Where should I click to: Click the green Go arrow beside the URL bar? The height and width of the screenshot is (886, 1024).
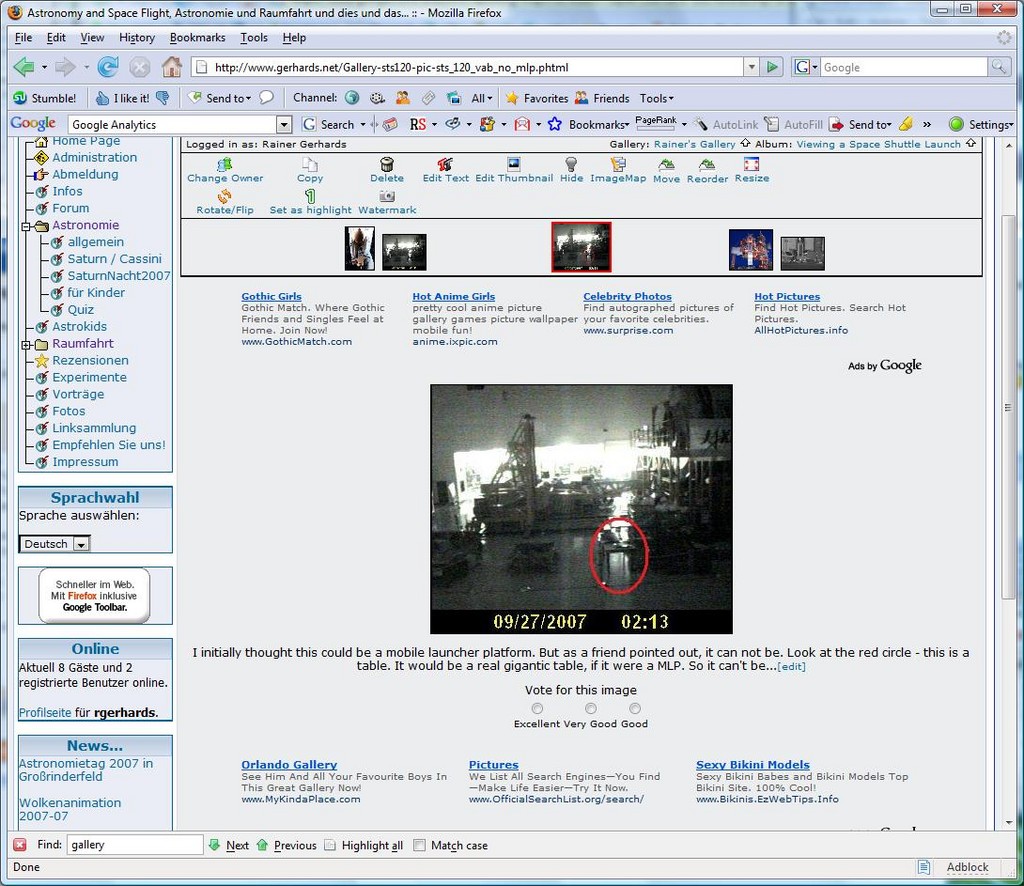coord(772,67)
